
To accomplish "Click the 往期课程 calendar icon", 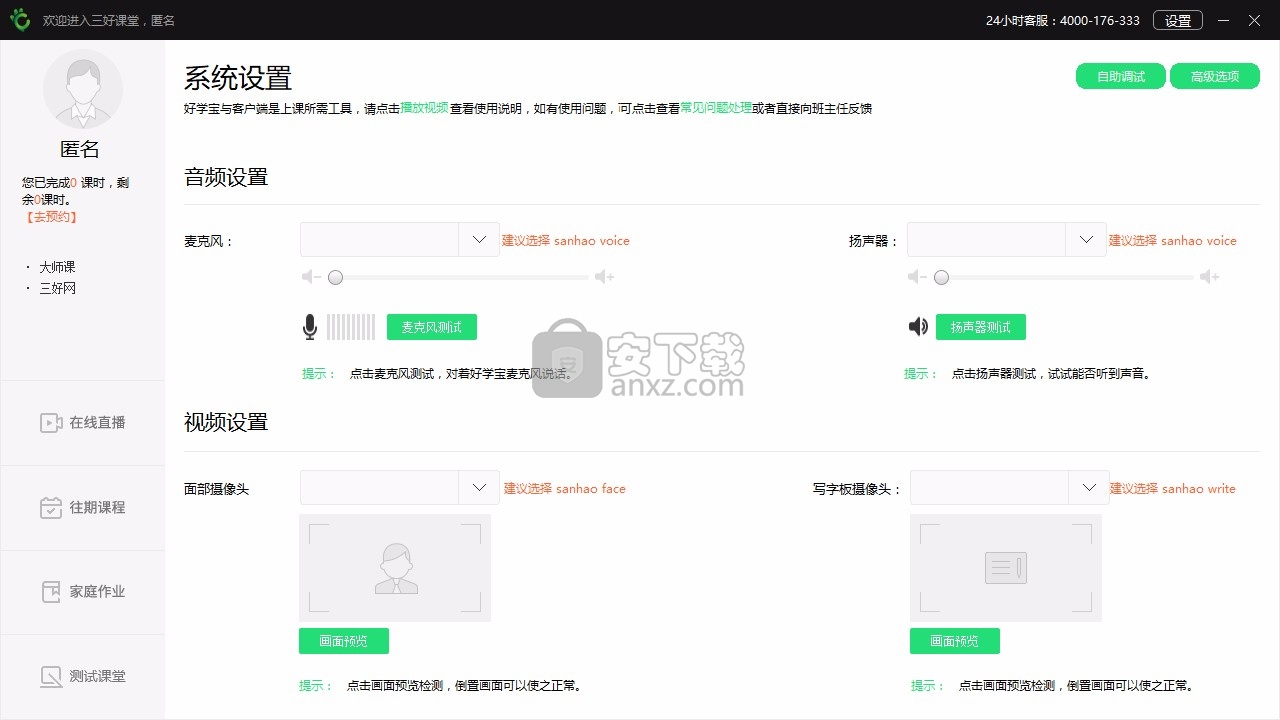I will point(51,507).
